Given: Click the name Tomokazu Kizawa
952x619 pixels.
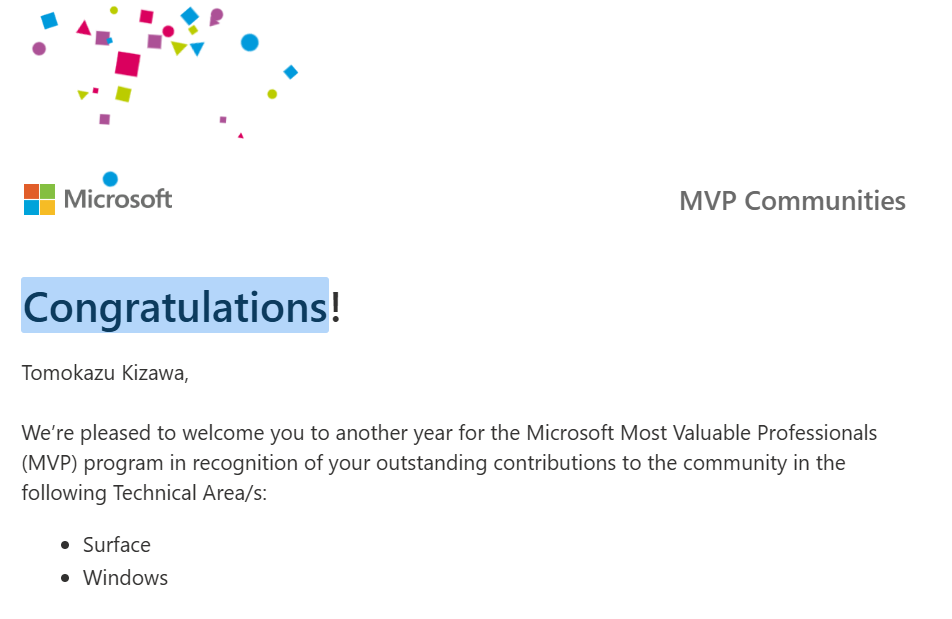Looking at the screenshot, I should [x=105, y=373].
